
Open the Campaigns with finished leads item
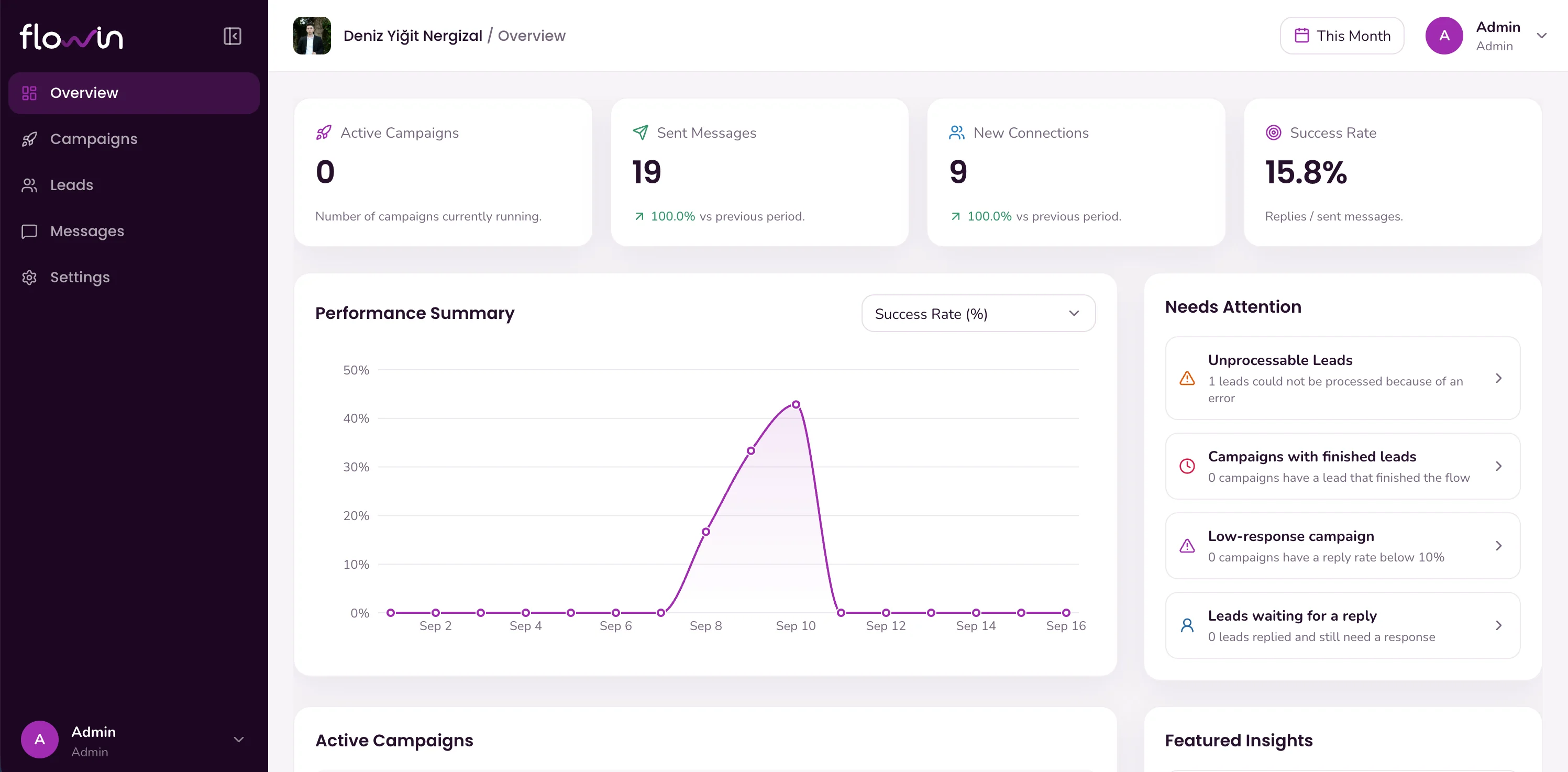[1342, 466]
